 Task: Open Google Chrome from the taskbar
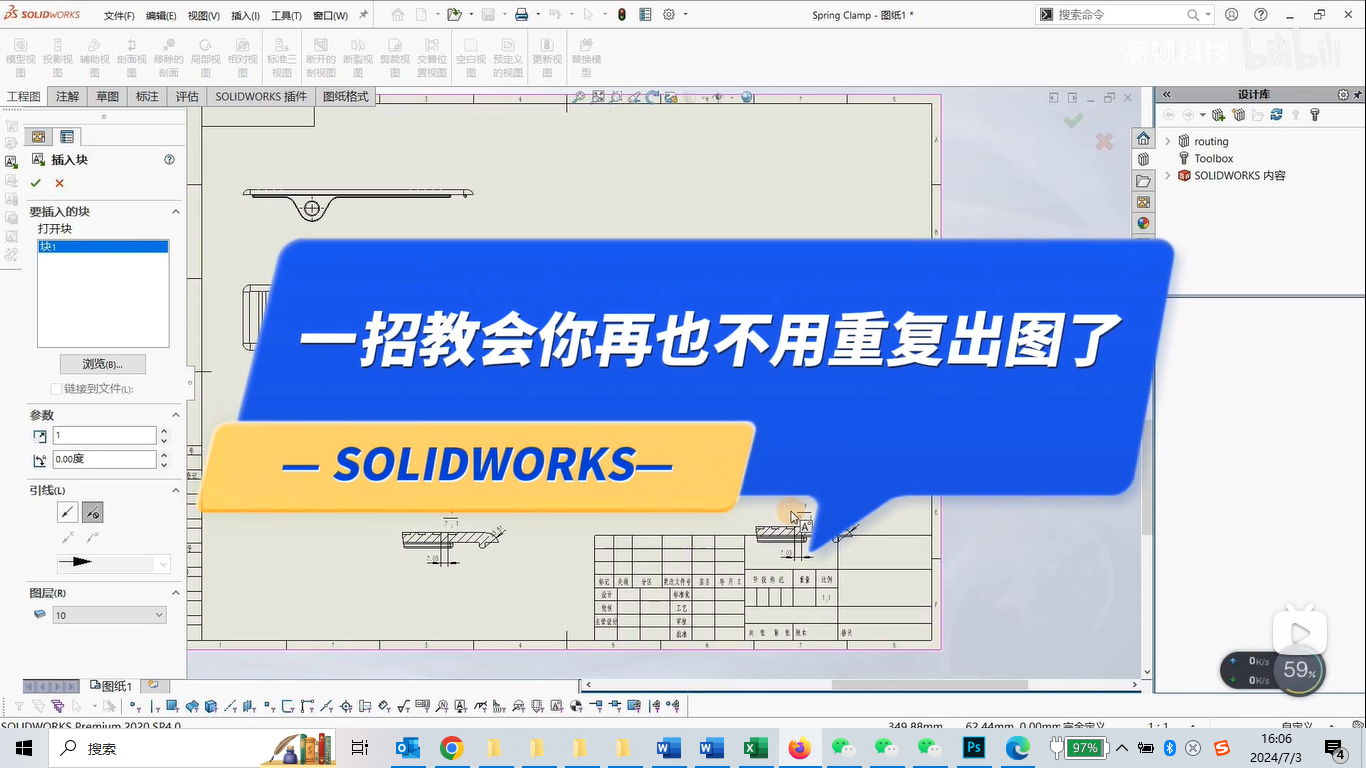451,748
